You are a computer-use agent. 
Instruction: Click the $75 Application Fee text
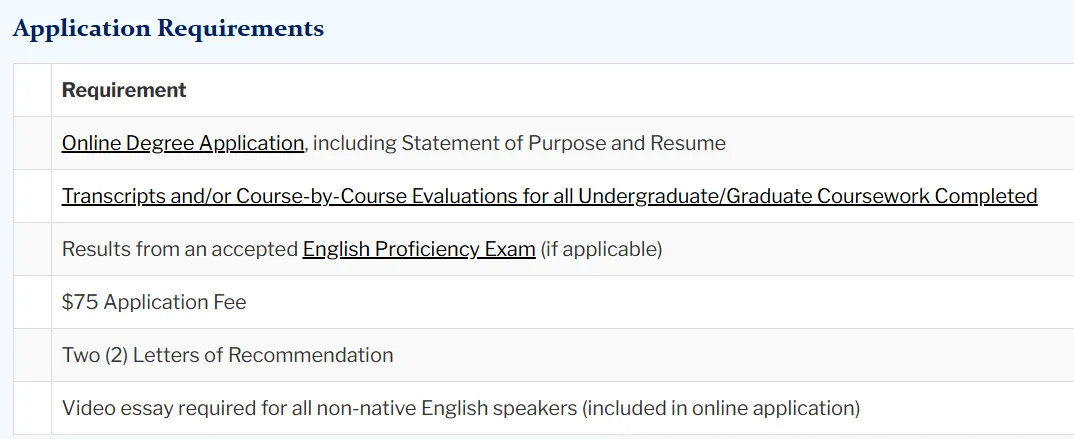coord(154,302)
